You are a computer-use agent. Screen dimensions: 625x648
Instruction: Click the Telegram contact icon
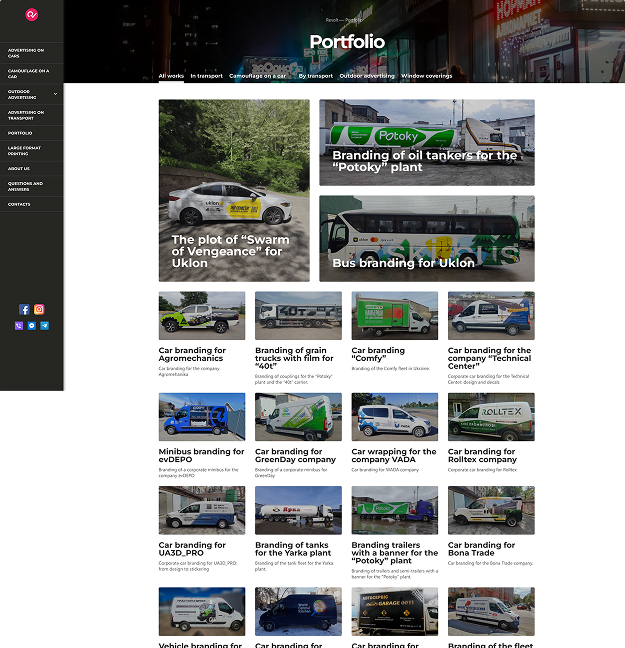click(x=45, y=326)
